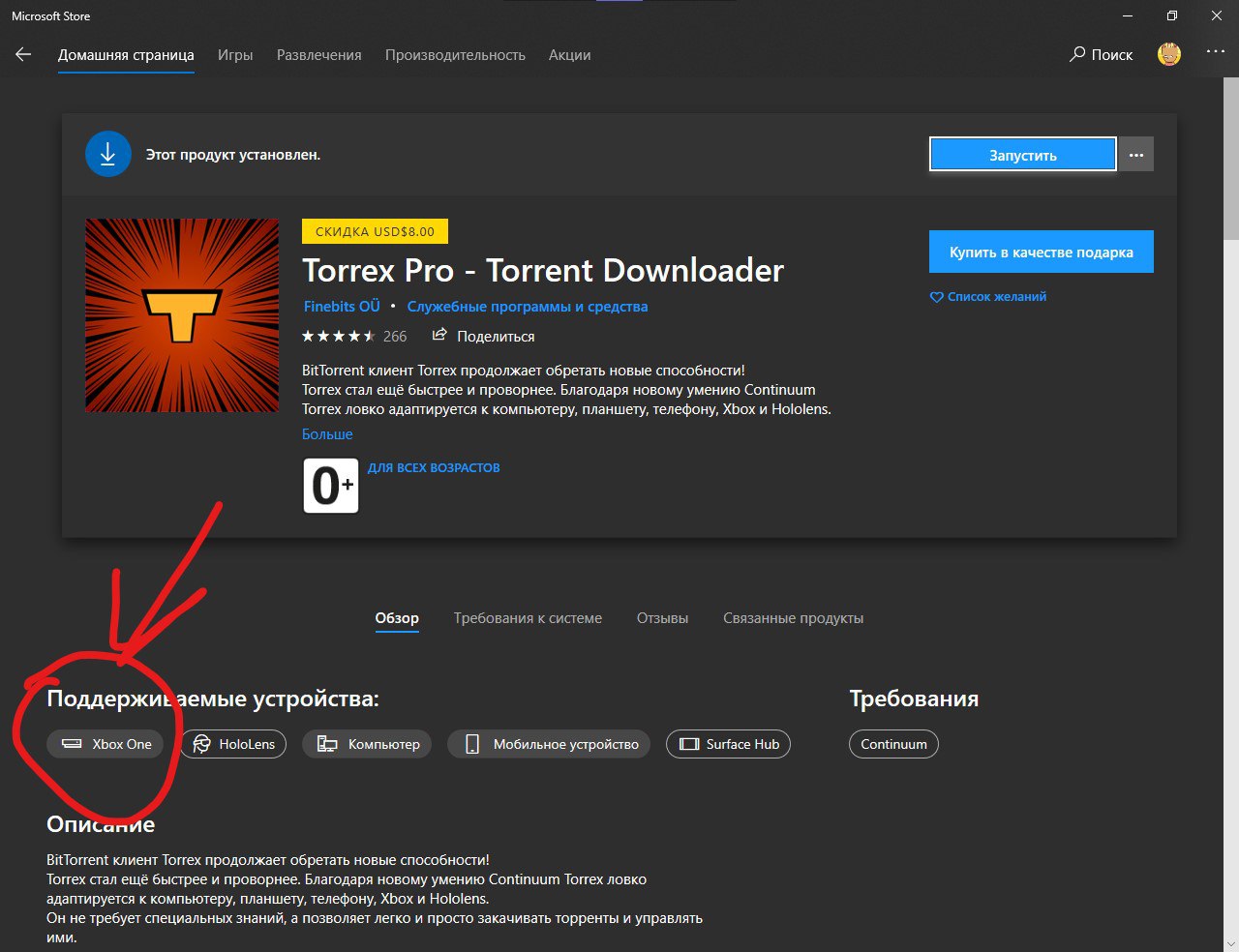Go to the Акции tab
Screen dimensions: 1239x952
(x=569, y=55)
